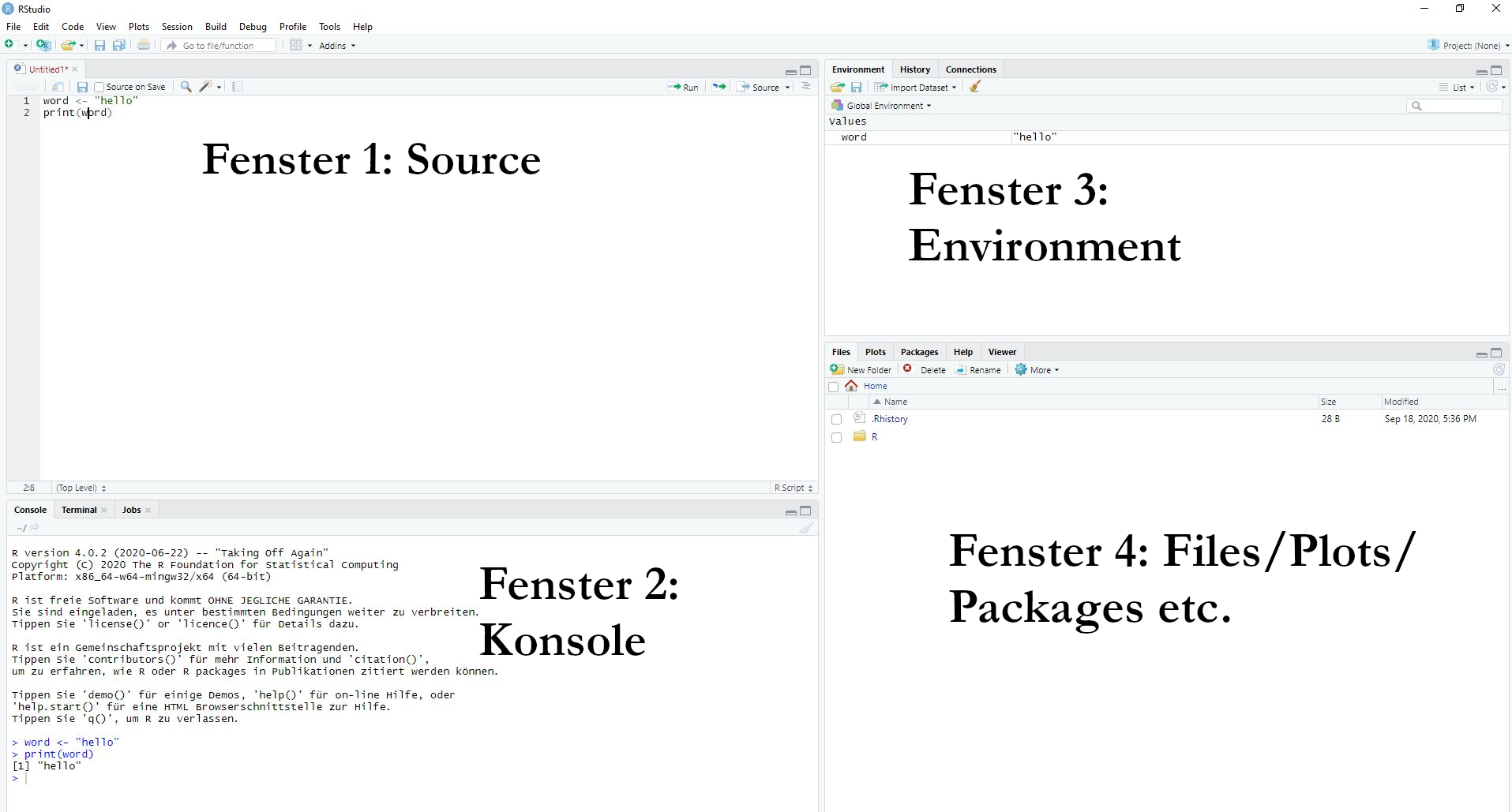Image resolution: width=1512 pixels, height=812 pixels.
Task: Click the compile report notebook icon
Action: (x=238, y=87)
